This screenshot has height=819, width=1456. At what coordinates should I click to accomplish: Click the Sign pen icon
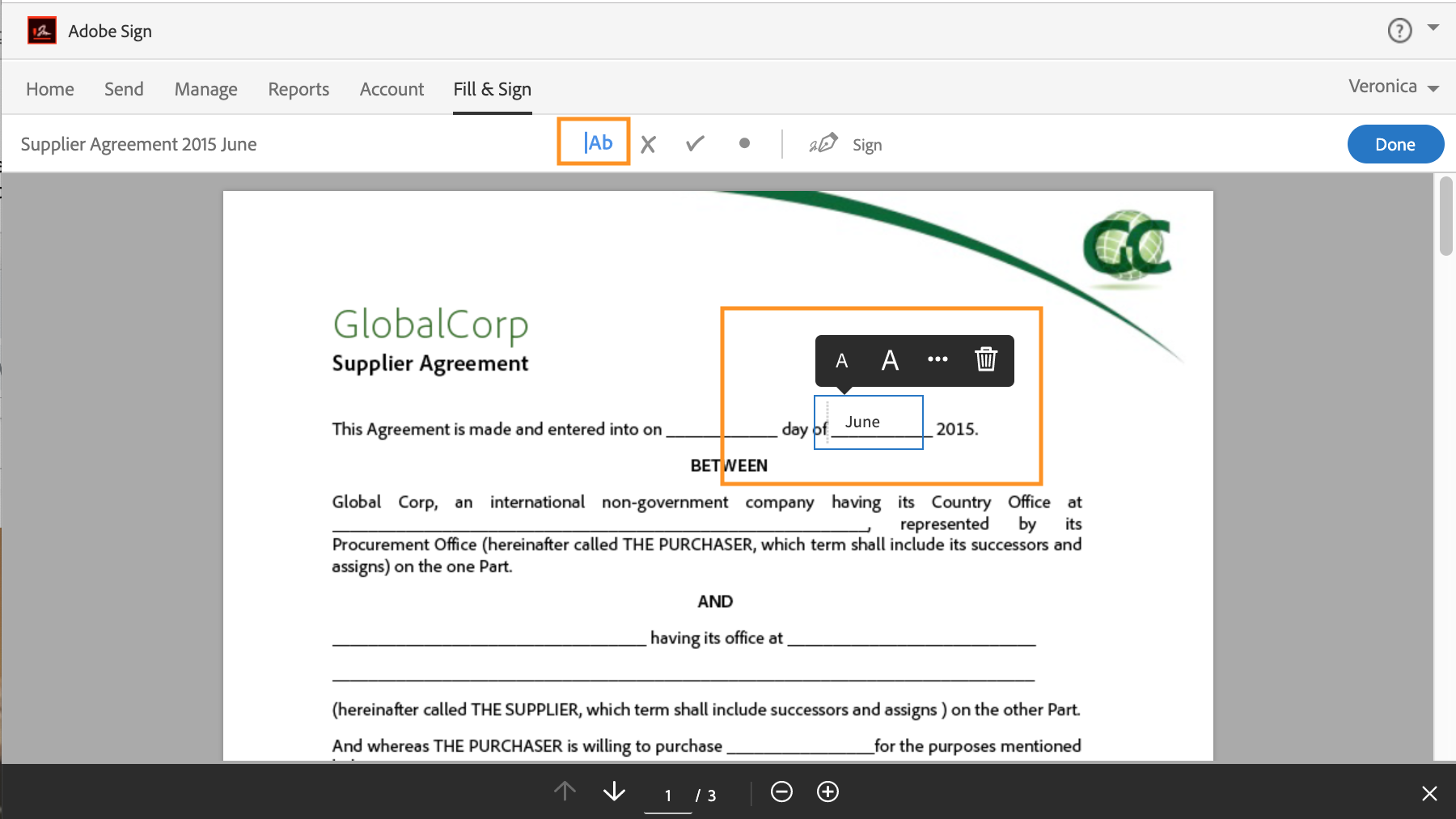pyautogui.click(x=823, y=142)
